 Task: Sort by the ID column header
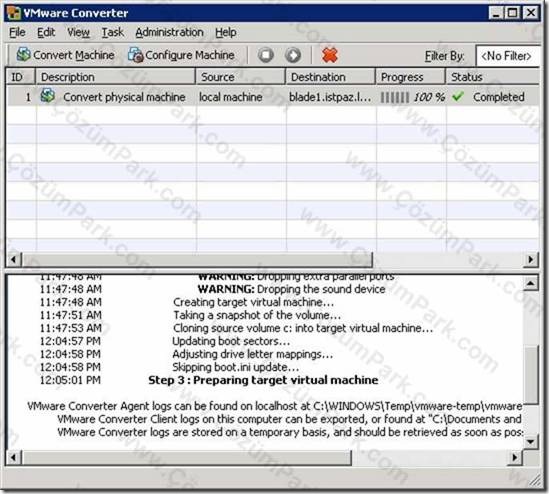[x=21, y=77]
